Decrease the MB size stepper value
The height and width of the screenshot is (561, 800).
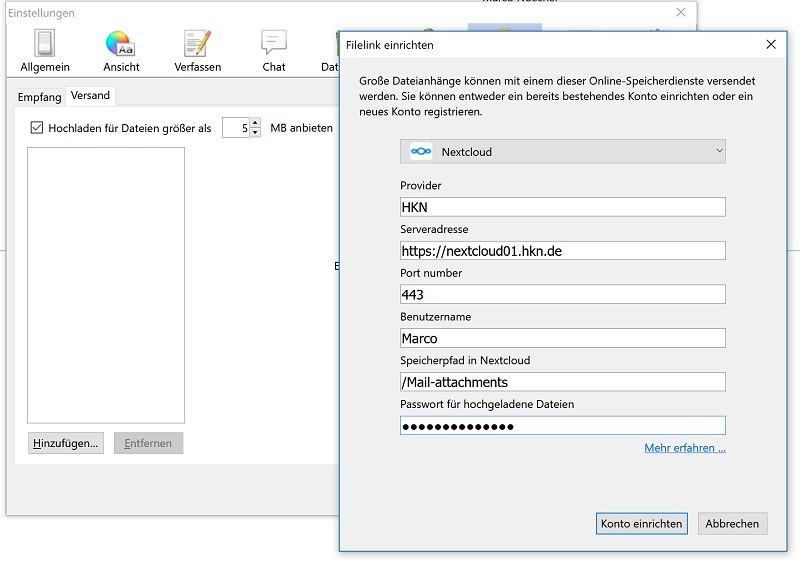(x=255, y=133)
